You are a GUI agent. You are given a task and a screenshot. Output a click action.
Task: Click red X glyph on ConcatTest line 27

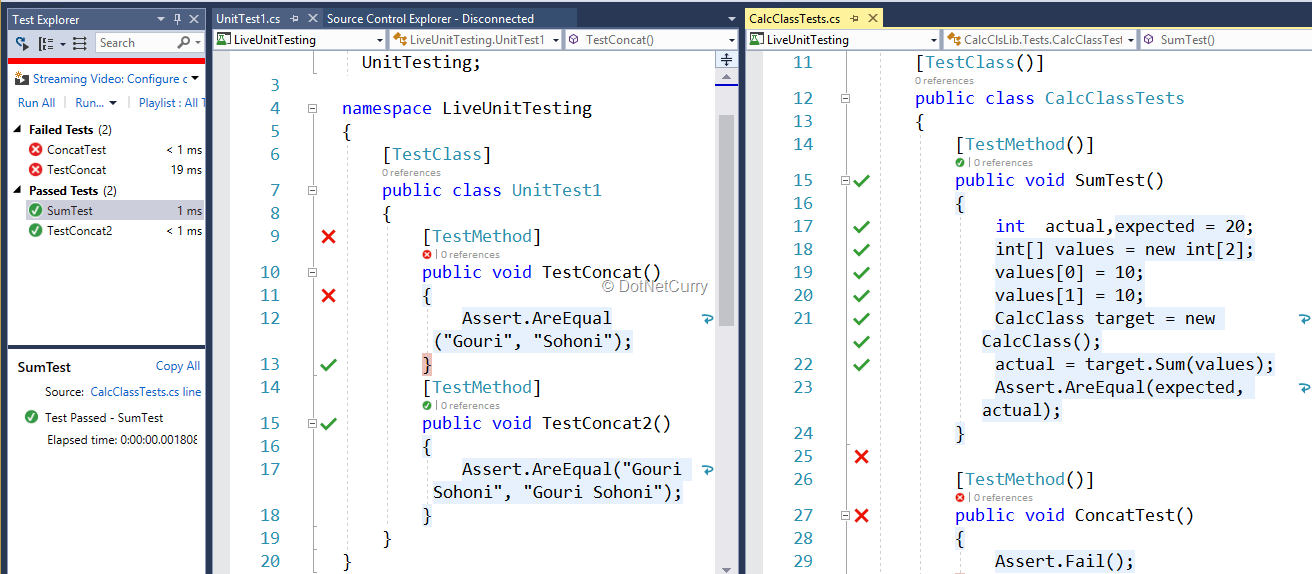(861, 516)
